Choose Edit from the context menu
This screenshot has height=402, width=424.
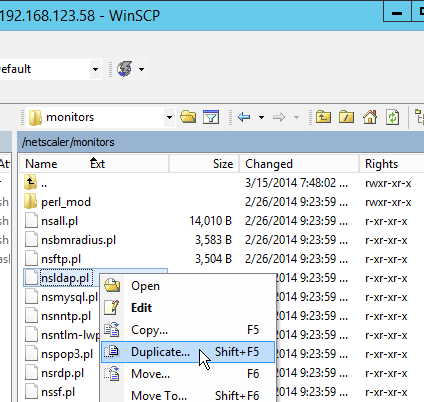[188, 307]
